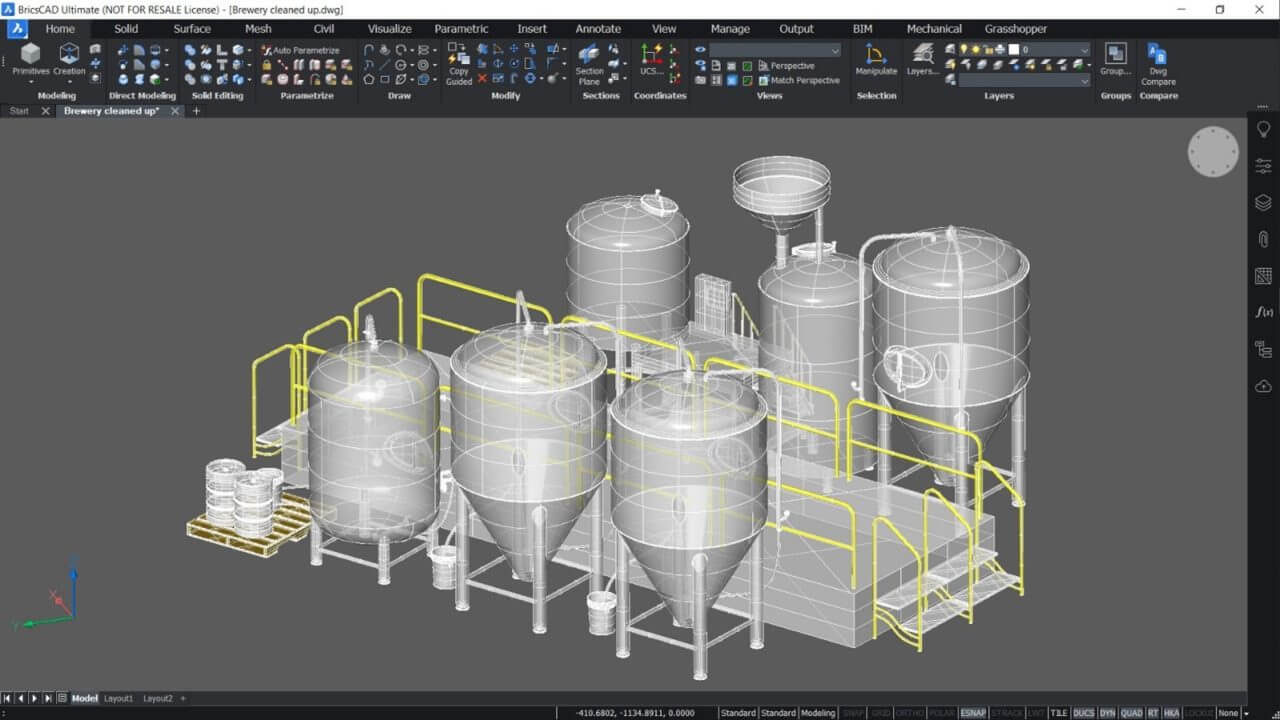
Task: Switch to the Grasshopper ribbon tab
Action: (1015, 28)
